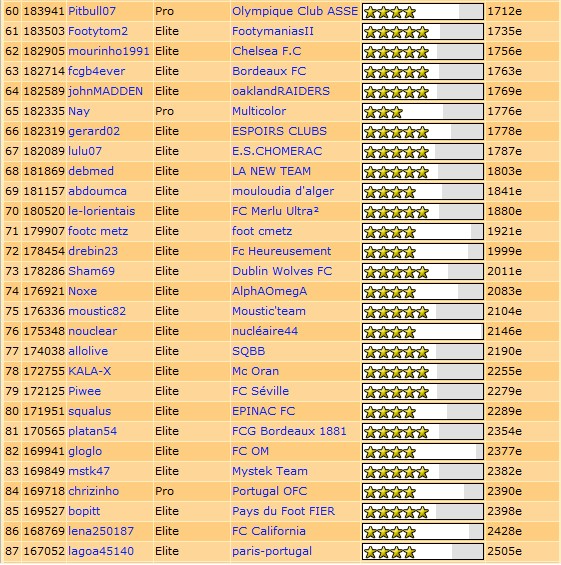Visit the oaklandRAIDERS team page
Viewport: 561px width, 565px height.
click(x=281, y=91)
